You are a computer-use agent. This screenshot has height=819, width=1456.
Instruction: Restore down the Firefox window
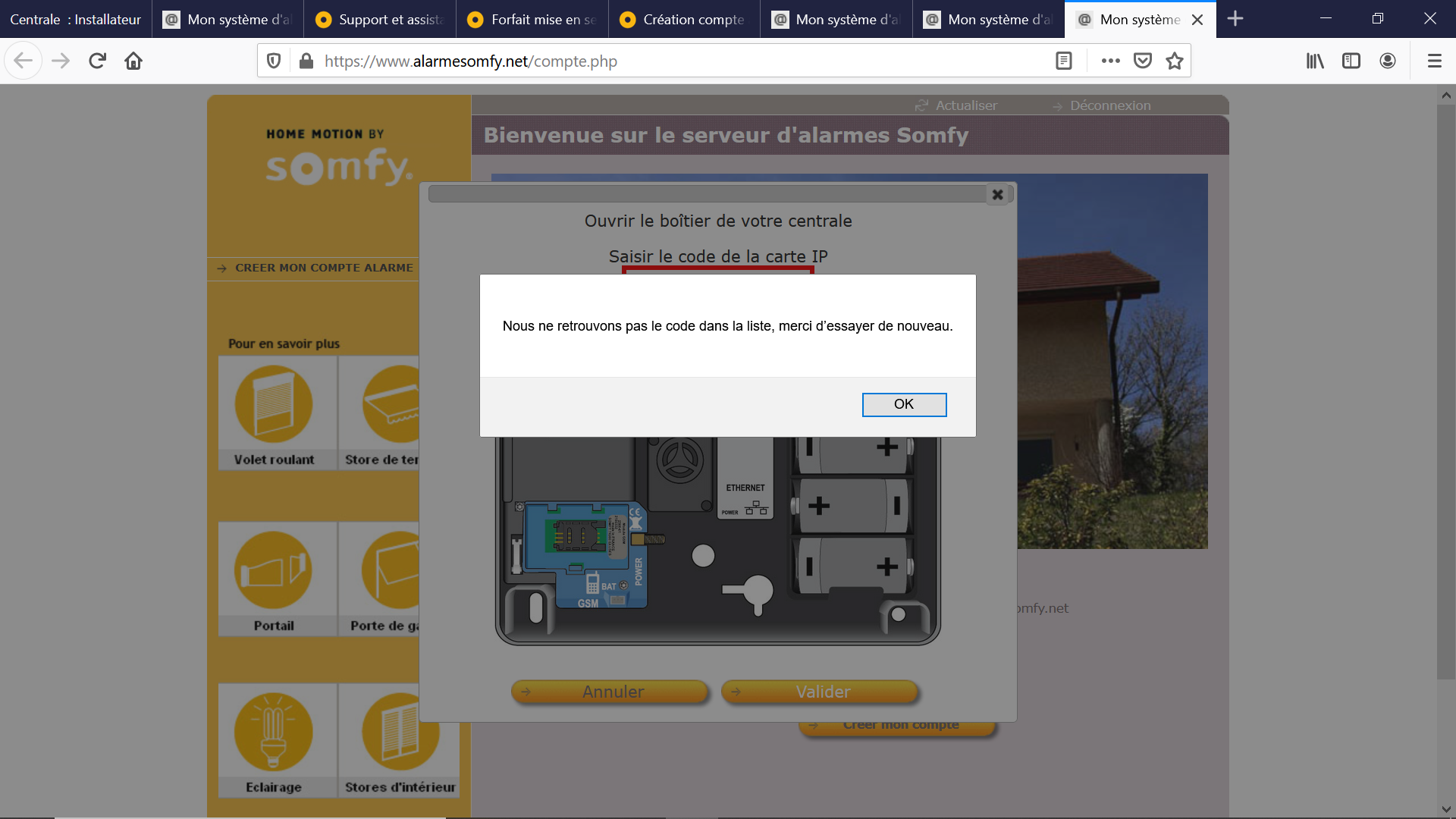click(1378, 19)
